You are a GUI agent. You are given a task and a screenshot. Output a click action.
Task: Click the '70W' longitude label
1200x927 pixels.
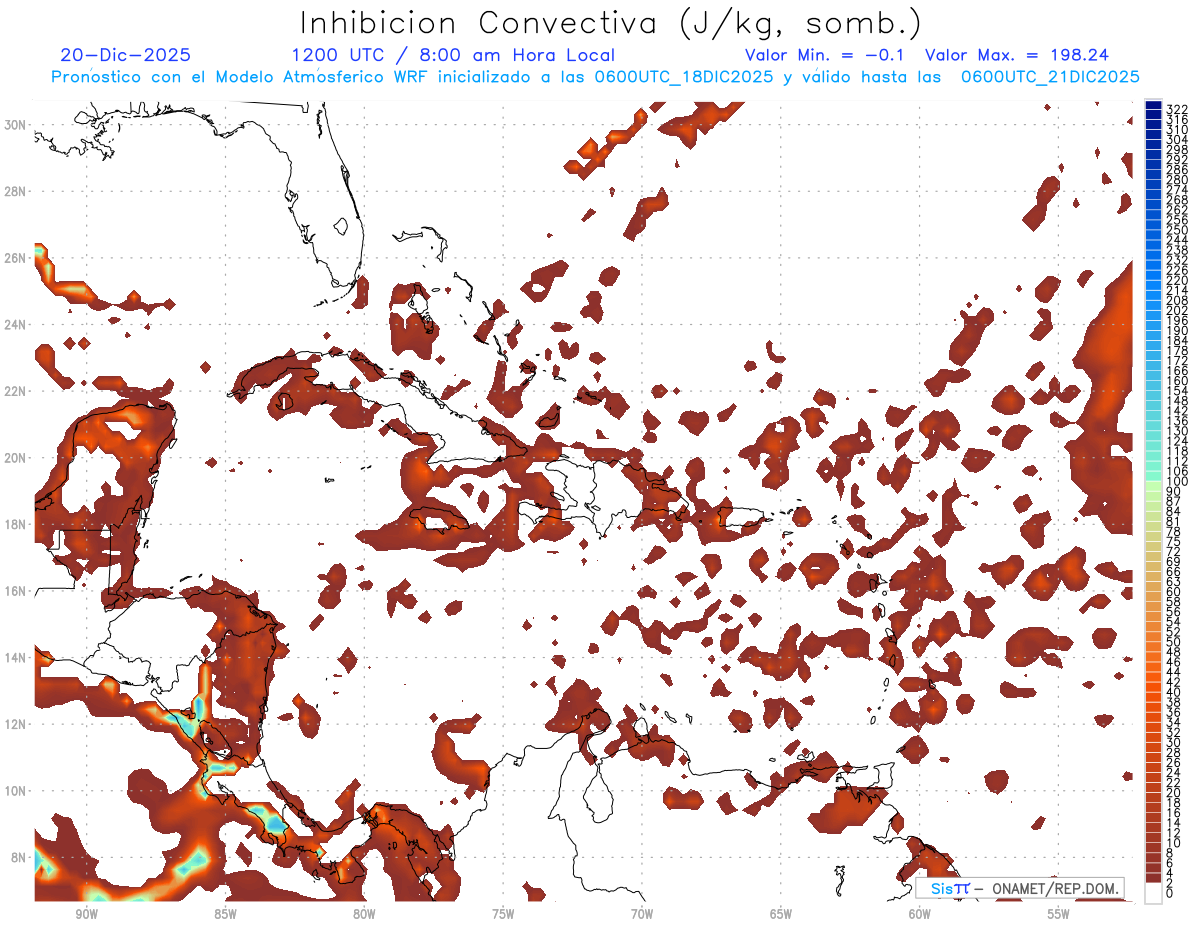coord(641,913)
